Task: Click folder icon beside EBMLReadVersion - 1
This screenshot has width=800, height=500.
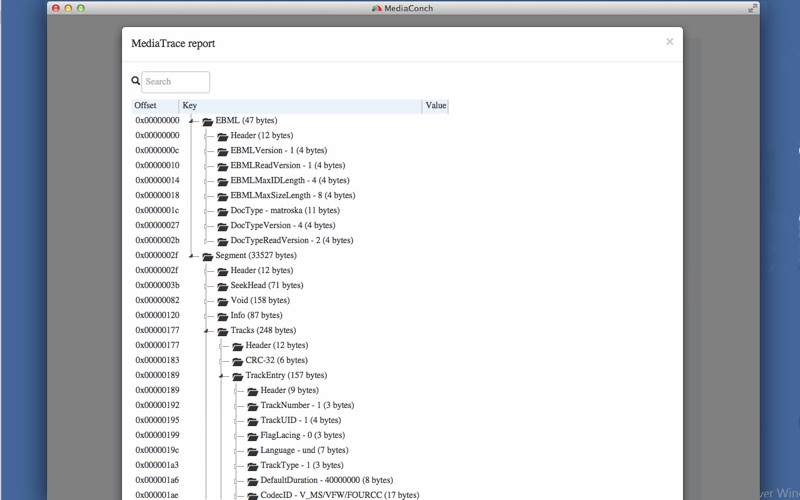Action: (222, 166)
